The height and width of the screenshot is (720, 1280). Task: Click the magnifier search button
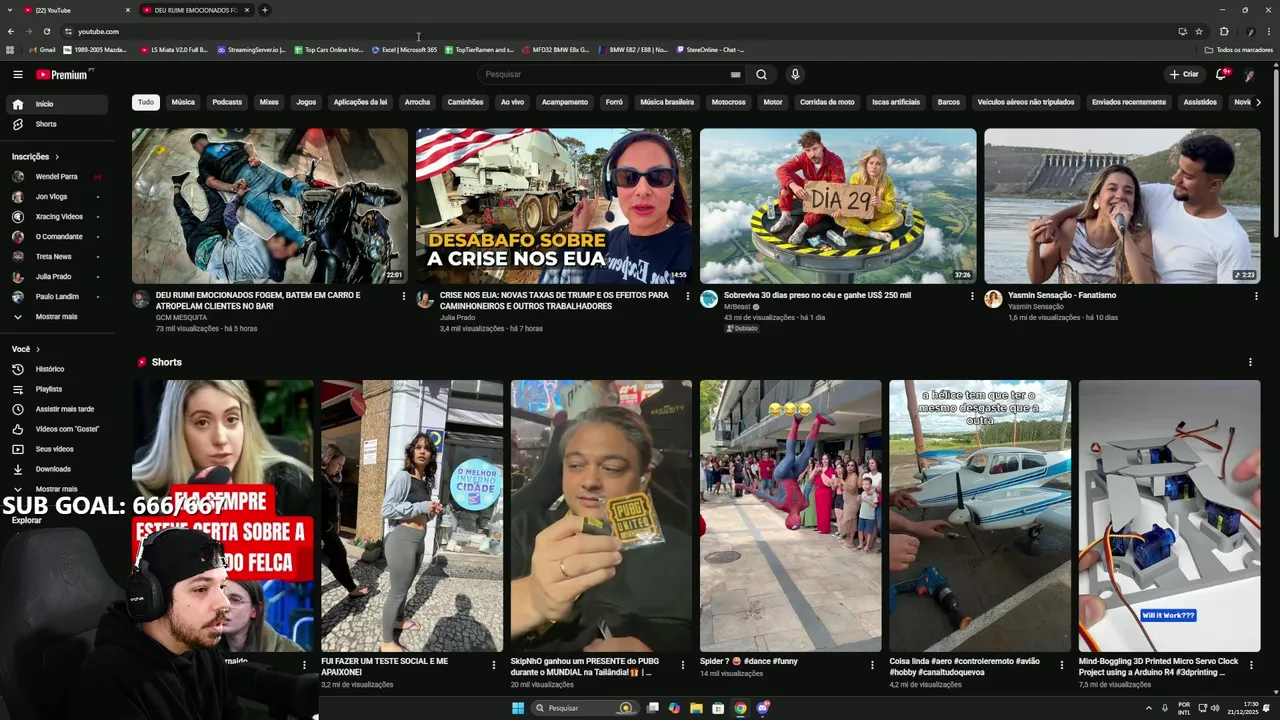tap(761, 74)
